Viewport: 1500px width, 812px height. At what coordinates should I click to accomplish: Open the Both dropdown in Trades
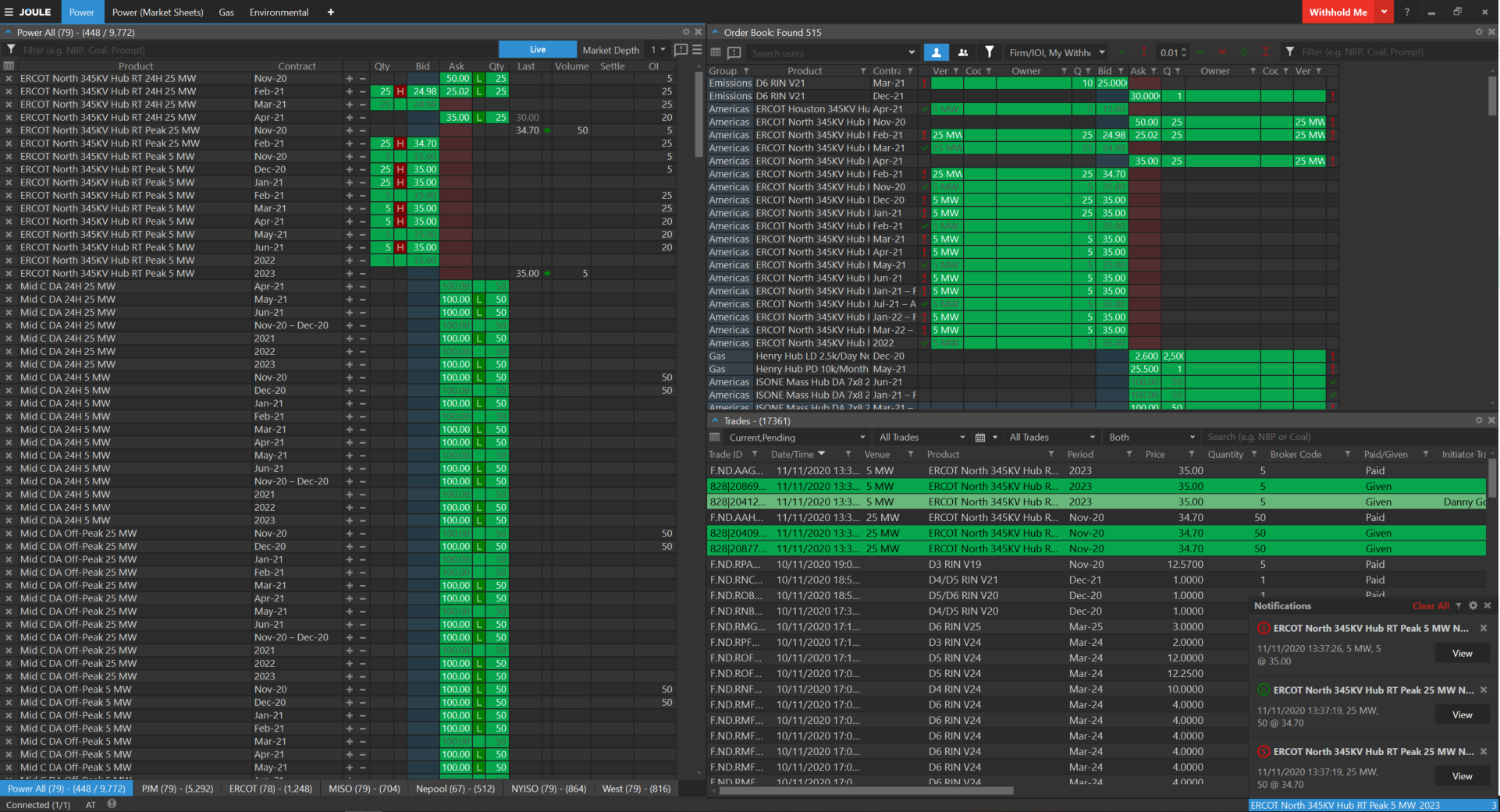click(1152, 438)
